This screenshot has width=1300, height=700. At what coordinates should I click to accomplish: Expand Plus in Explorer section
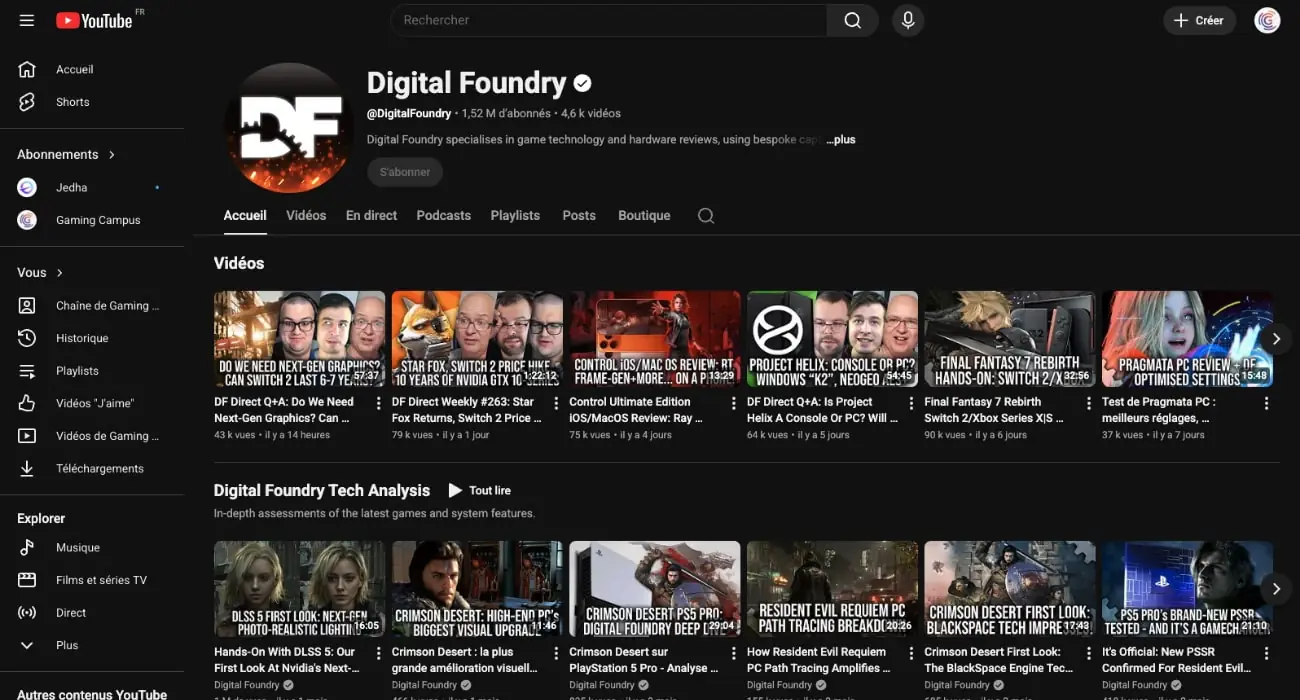point(92,645)
